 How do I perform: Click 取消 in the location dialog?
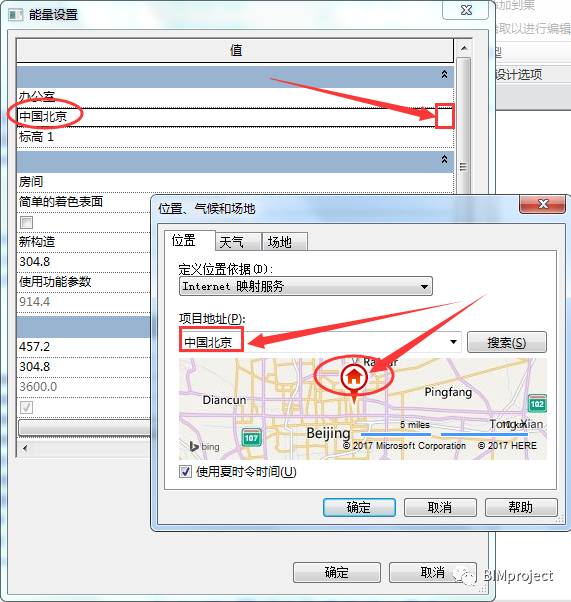tap(440, 508)
